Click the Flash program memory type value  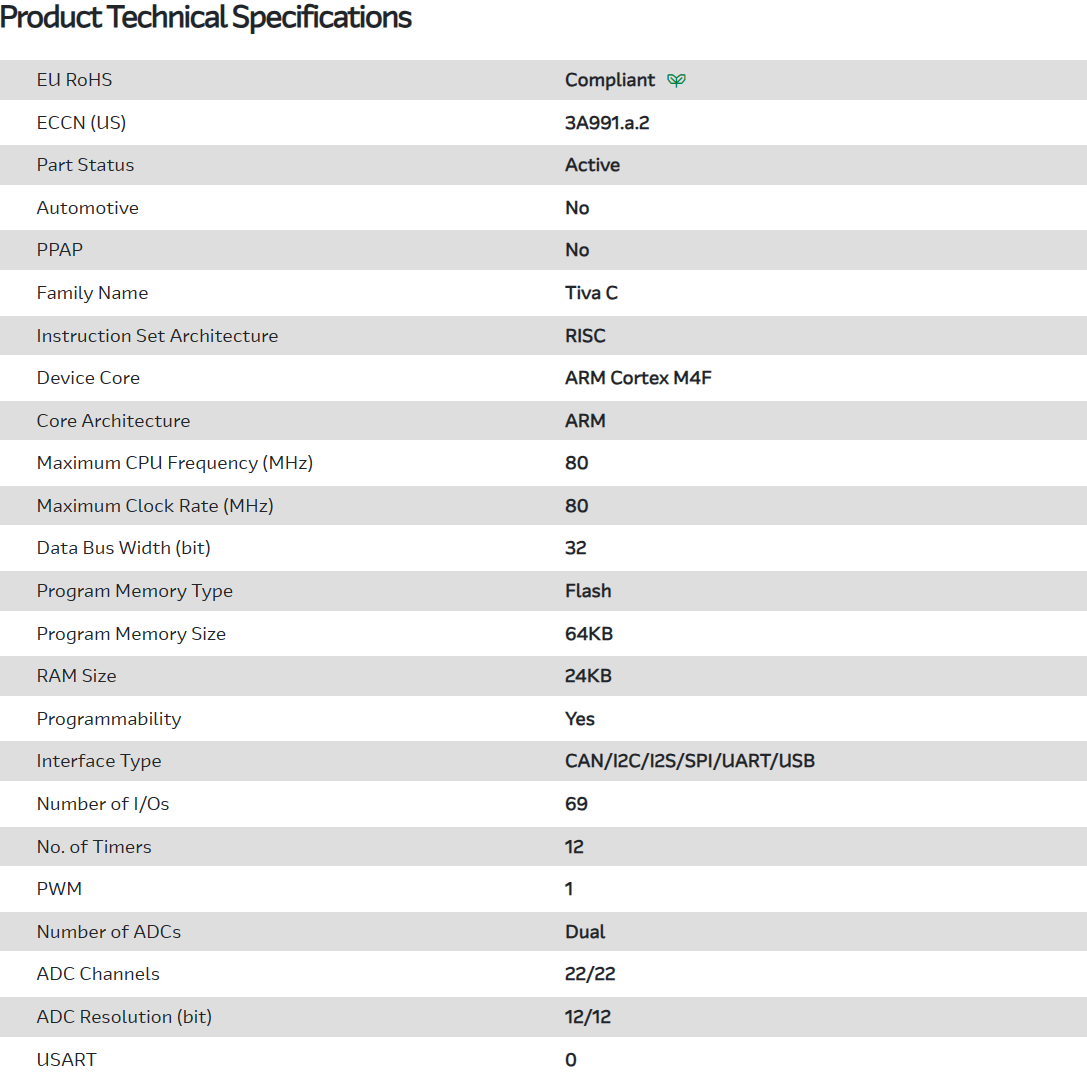[x=588, y=591]
